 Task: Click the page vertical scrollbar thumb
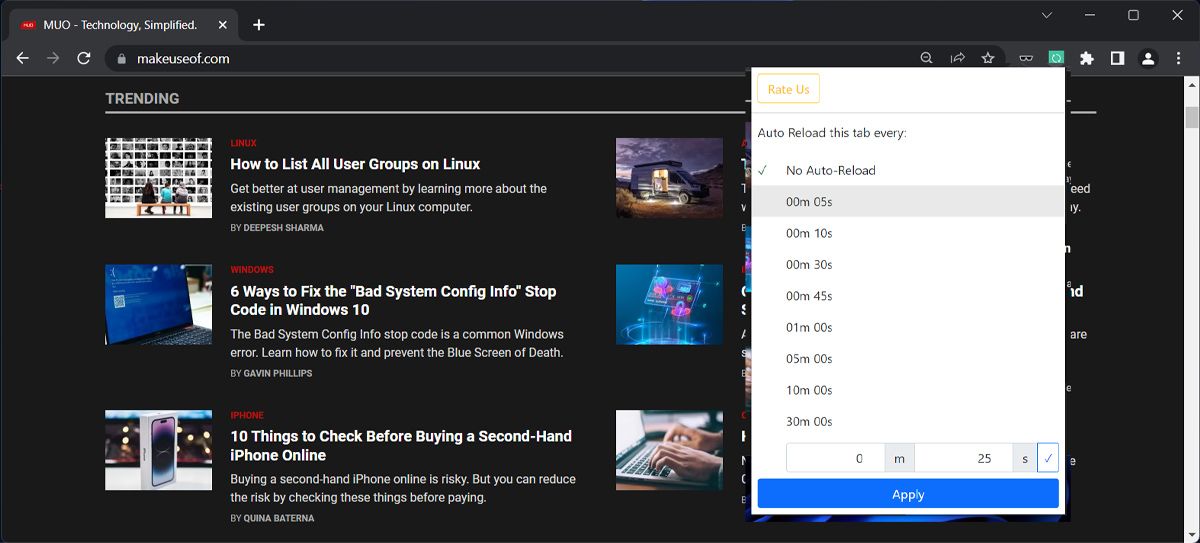(1191, 116)
